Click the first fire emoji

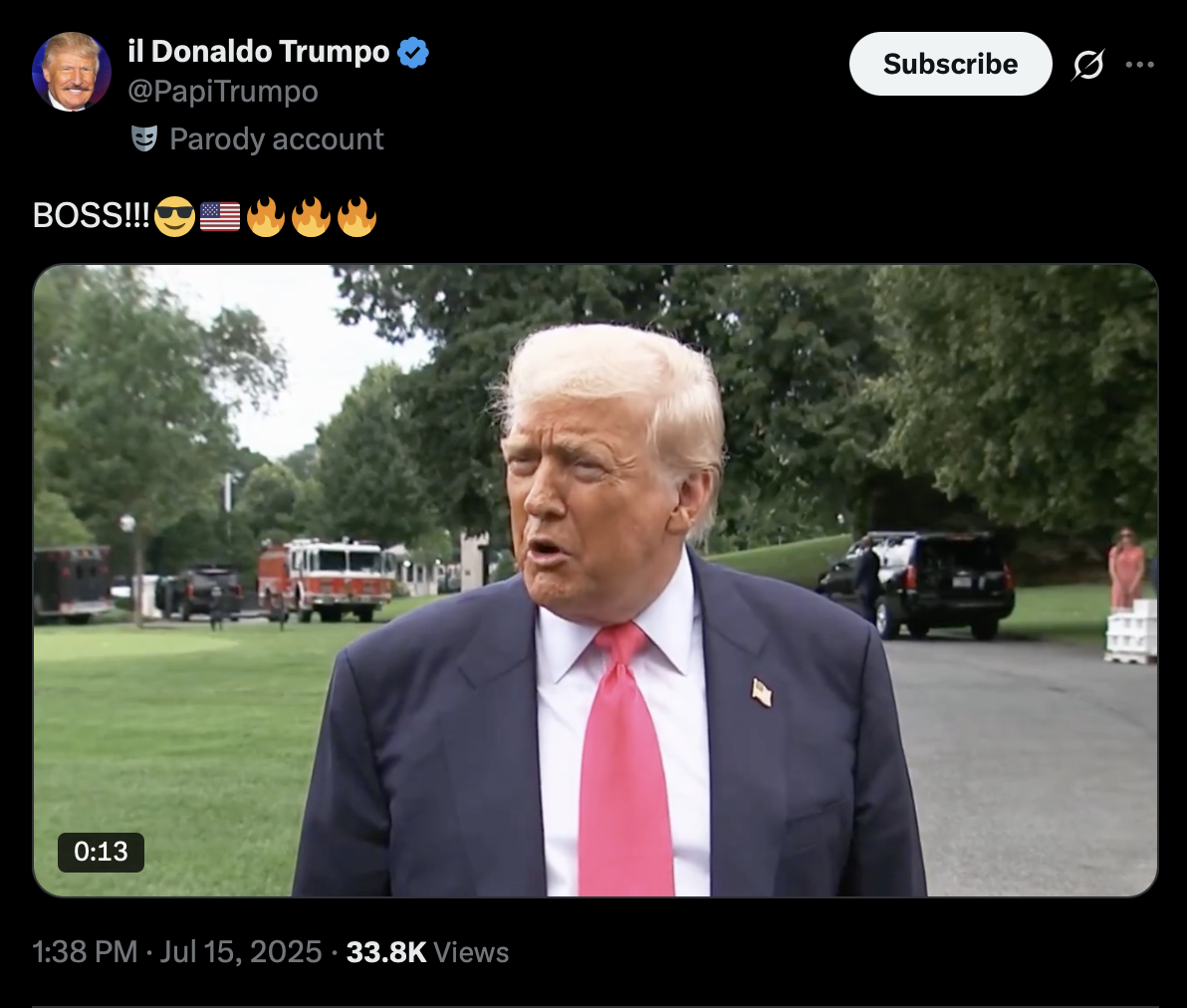[266, 216]
